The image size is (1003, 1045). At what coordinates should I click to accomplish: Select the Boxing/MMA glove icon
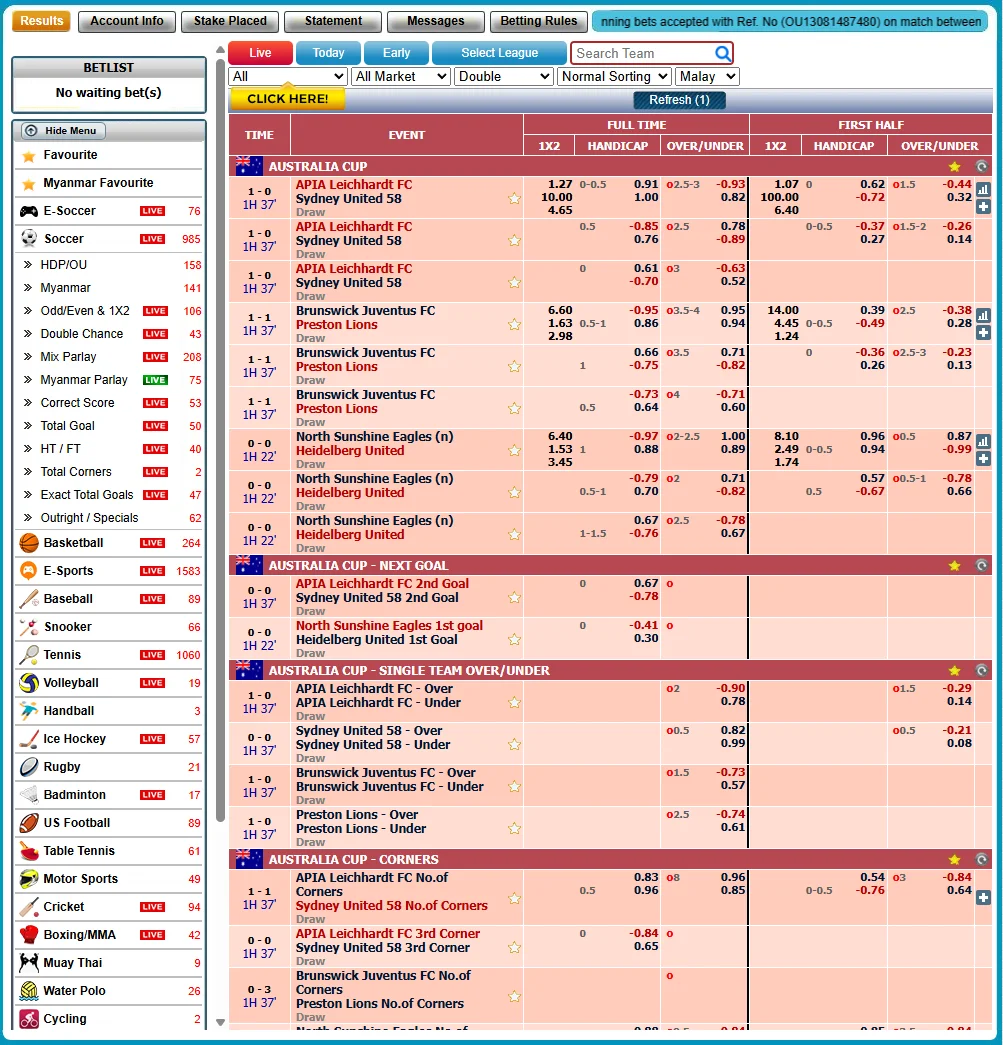click(x=29, y=935)
